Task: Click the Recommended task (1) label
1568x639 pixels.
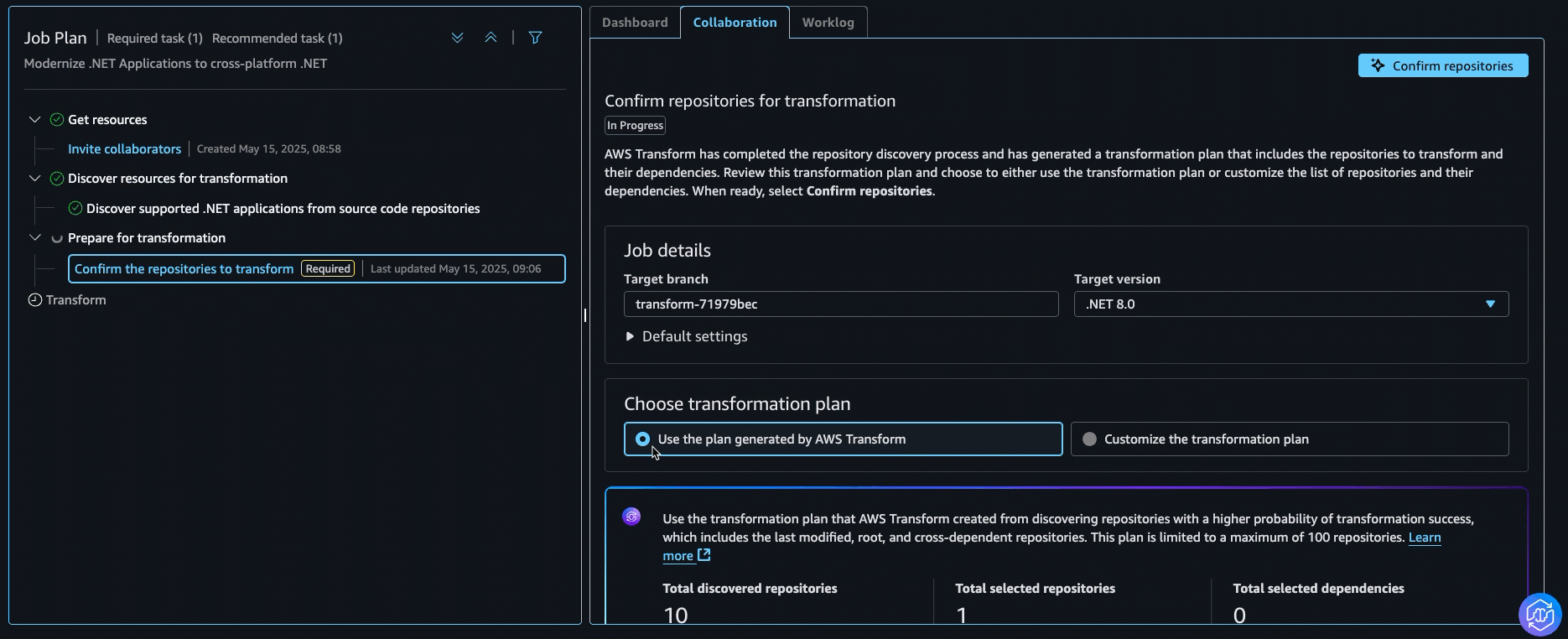Action: pos(278,39)
